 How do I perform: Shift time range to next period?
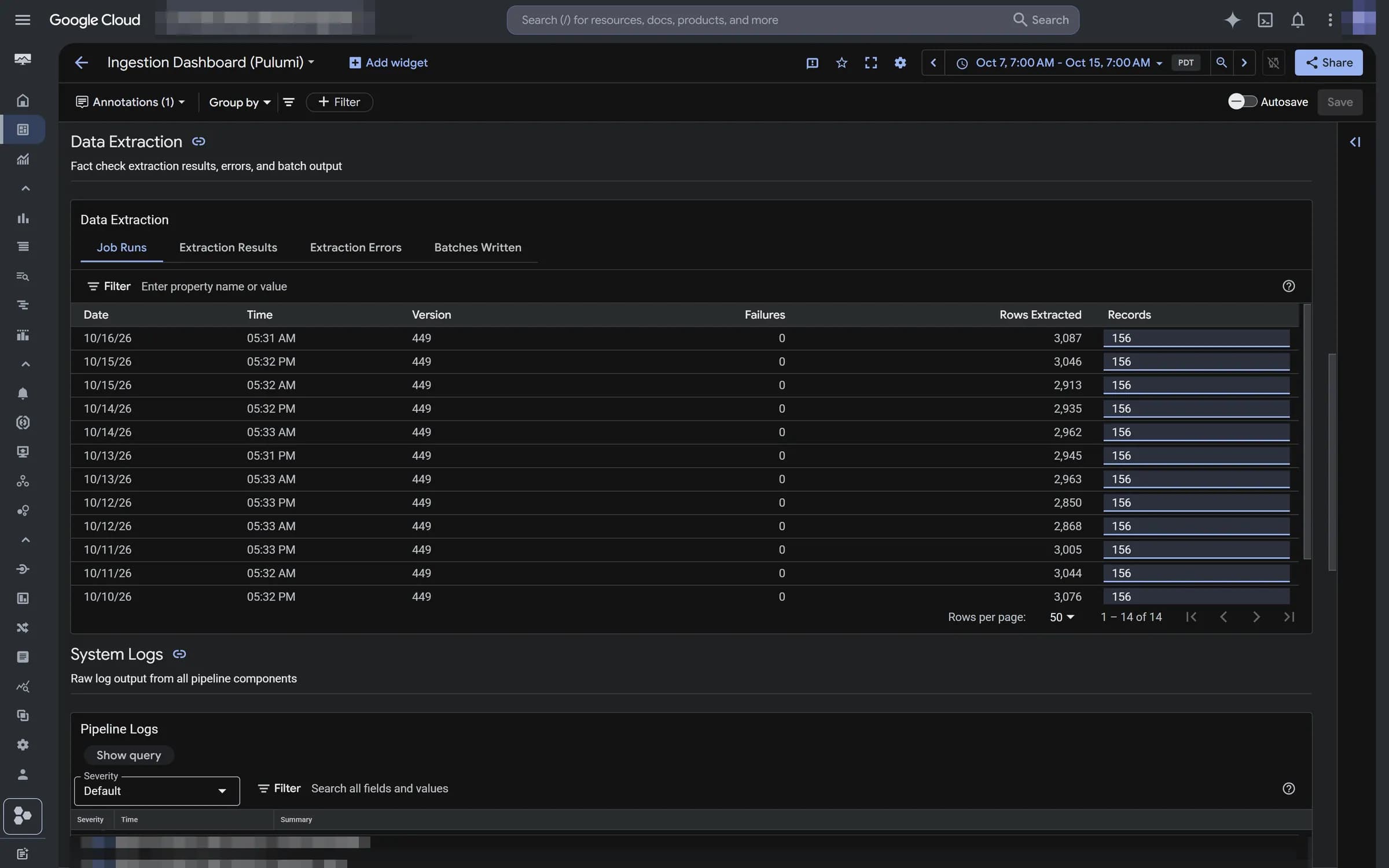[1244, 62]
